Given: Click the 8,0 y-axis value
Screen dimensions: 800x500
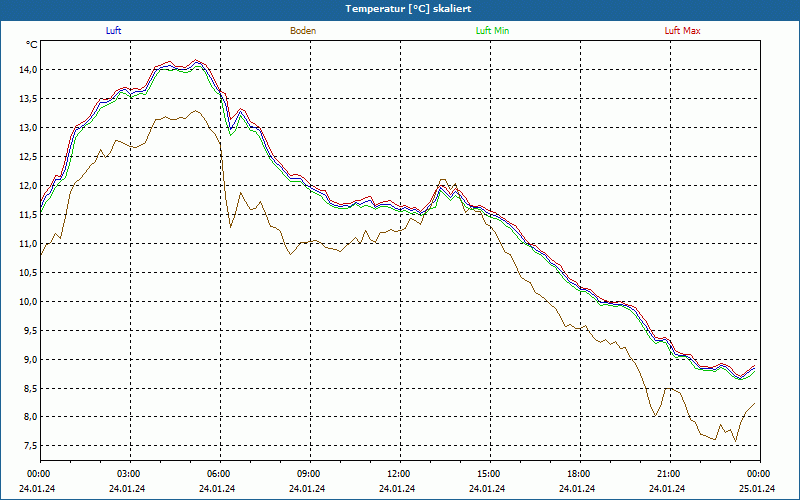Looking at the screenshot, I should (x=30, y=417).
